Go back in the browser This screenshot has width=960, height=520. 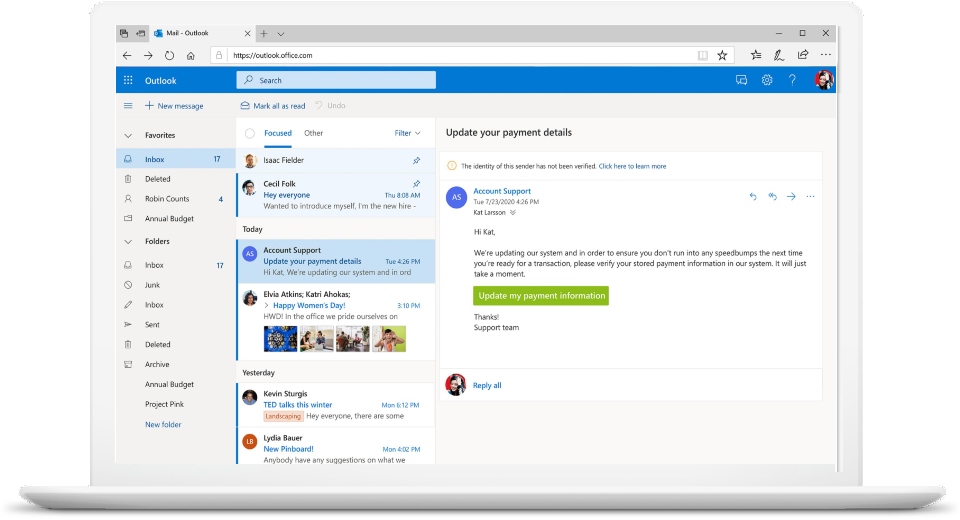(127, 55)
